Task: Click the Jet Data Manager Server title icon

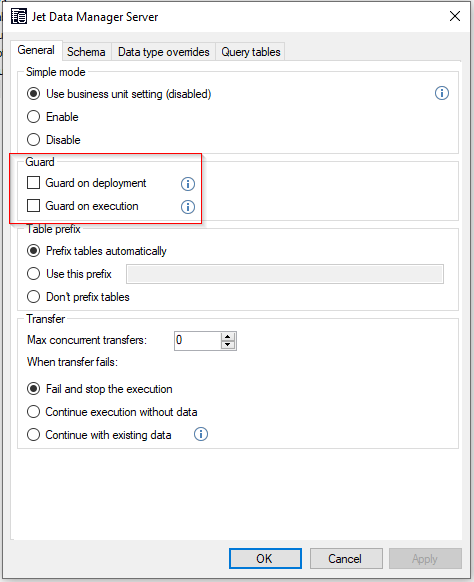Action: 19,16
